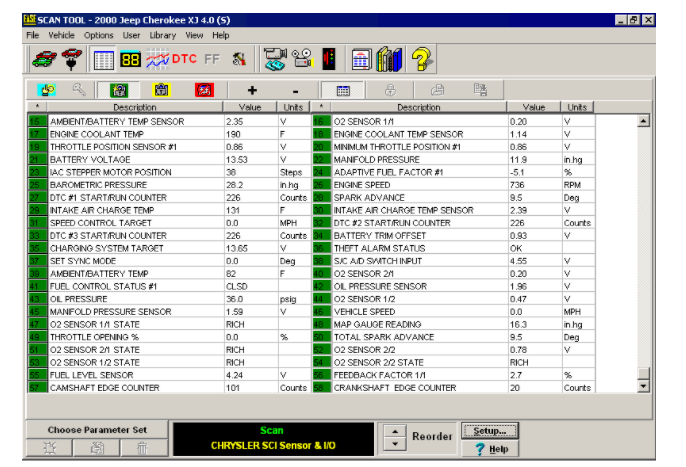Click the black LED indicator panel icon
This screenshot has height=467, width=686.
click(x=329, y=59)
